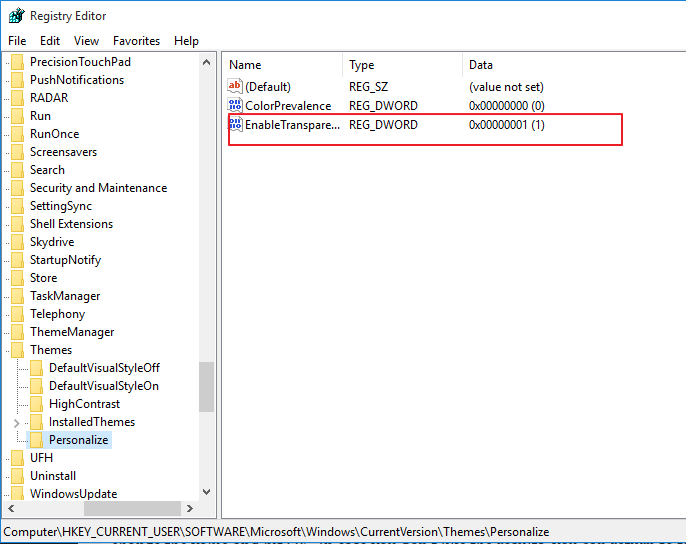Open the Favorites menu

(136, 41)
